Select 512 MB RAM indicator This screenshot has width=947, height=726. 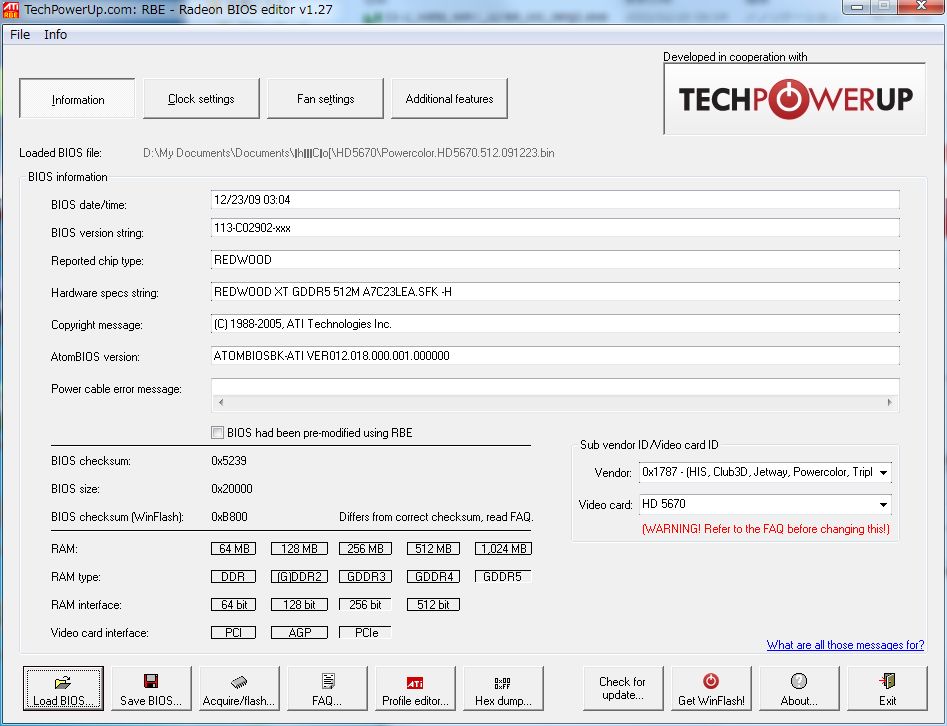pos(433,548)
